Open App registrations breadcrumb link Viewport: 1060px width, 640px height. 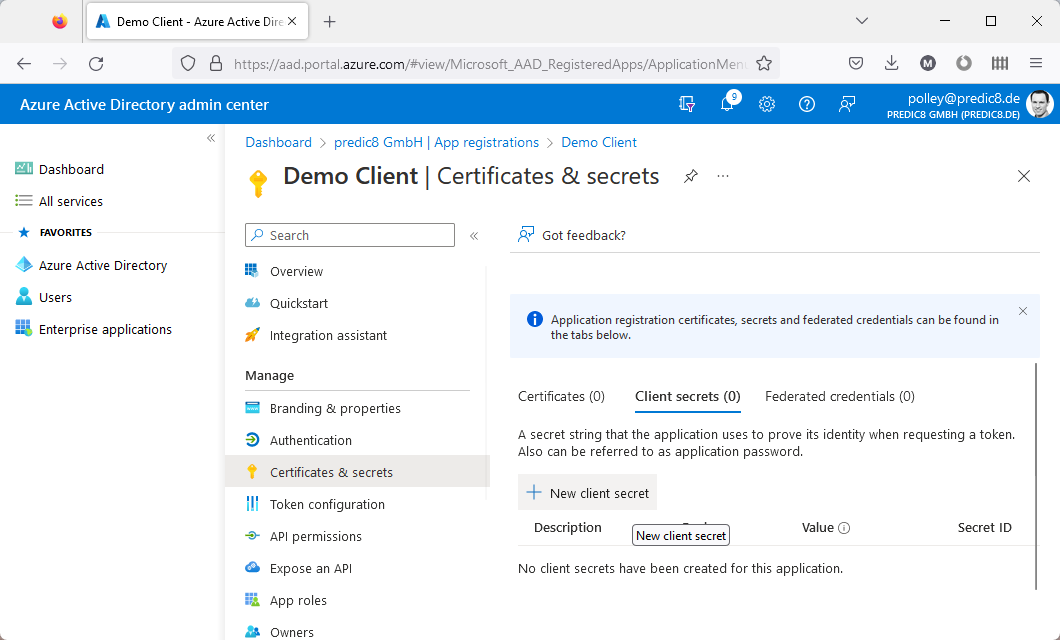click(x=434, y=142)
